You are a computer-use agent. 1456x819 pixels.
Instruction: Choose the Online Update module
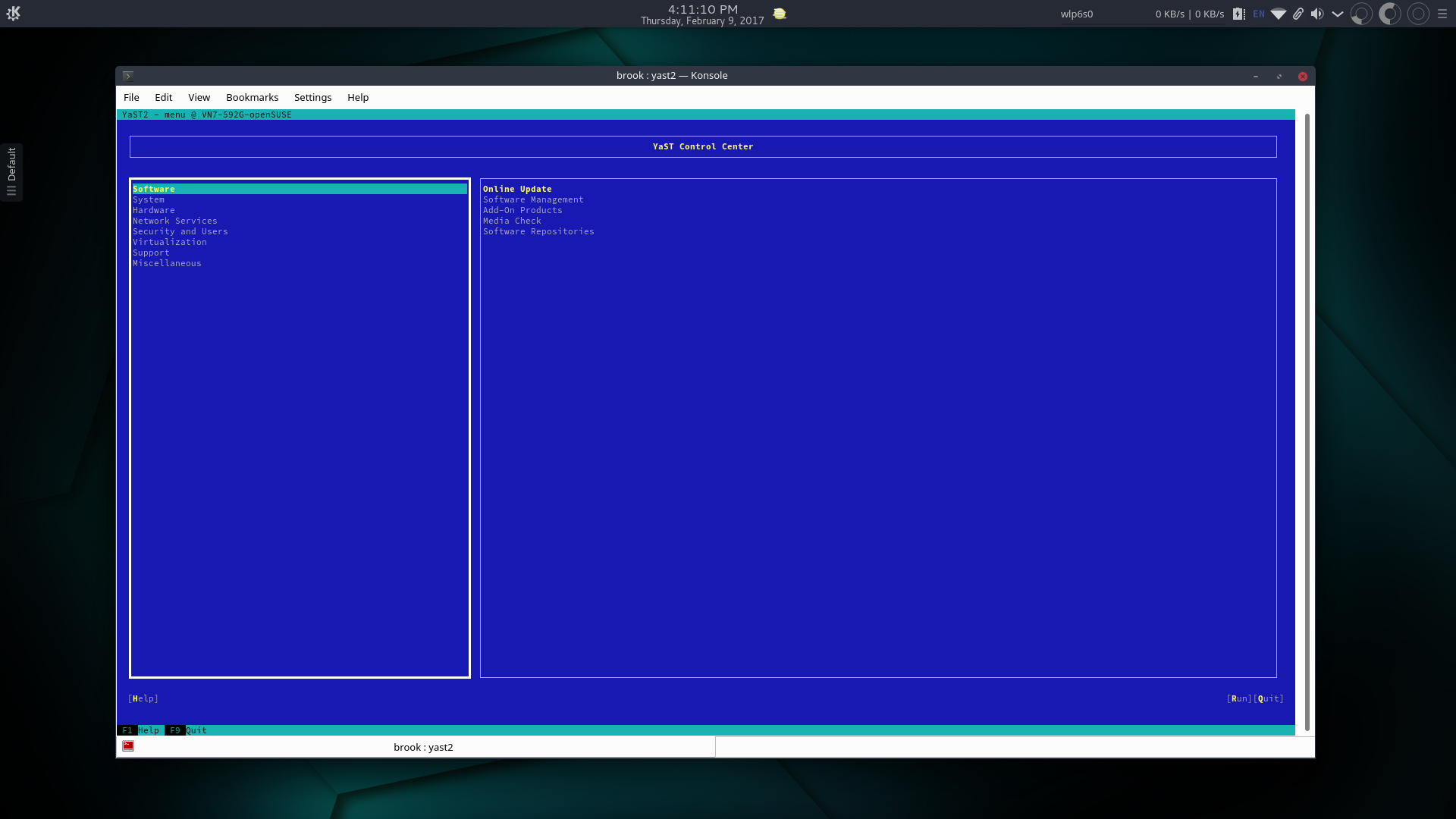pos(517,189)
